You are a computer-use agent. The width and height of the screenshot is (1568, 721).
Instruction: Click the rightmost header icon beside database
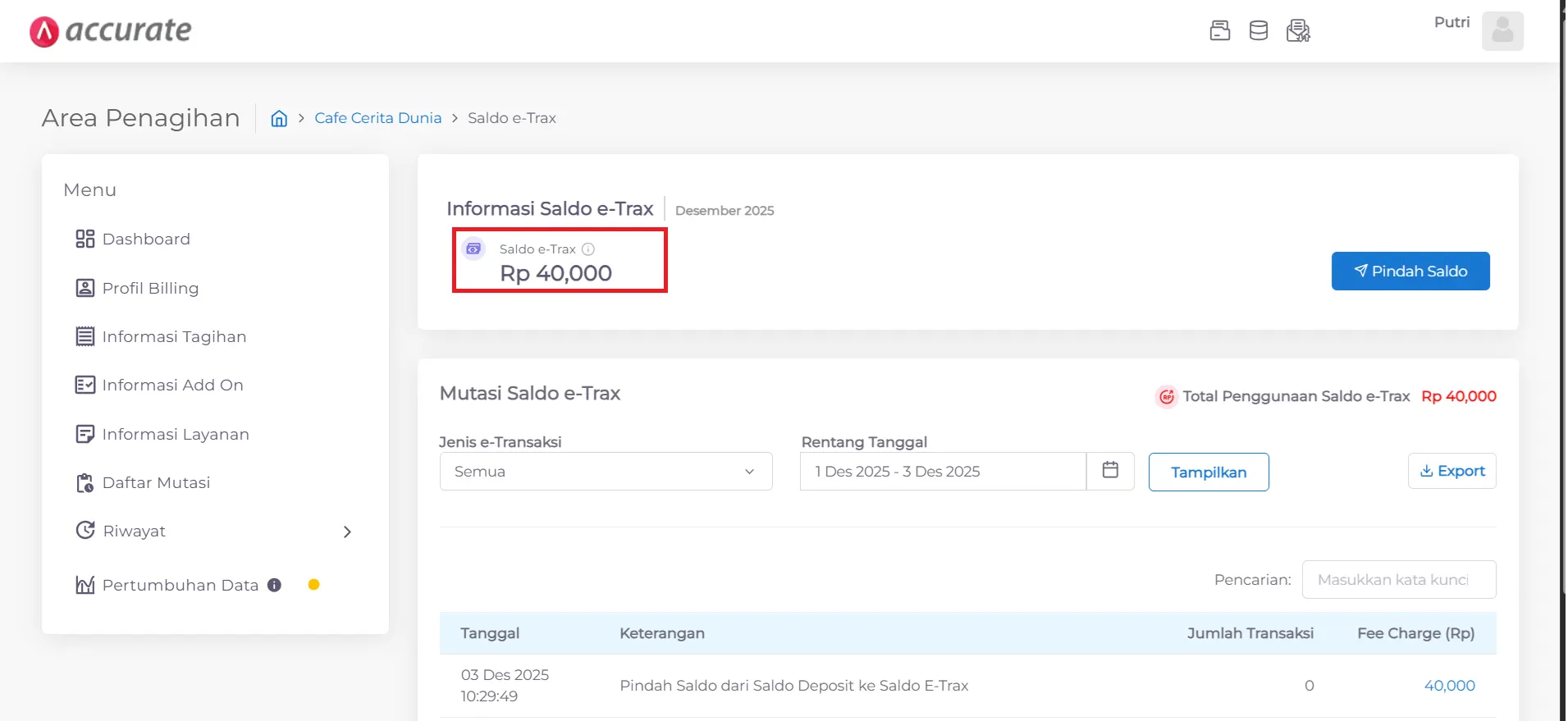coord(1298,31)
